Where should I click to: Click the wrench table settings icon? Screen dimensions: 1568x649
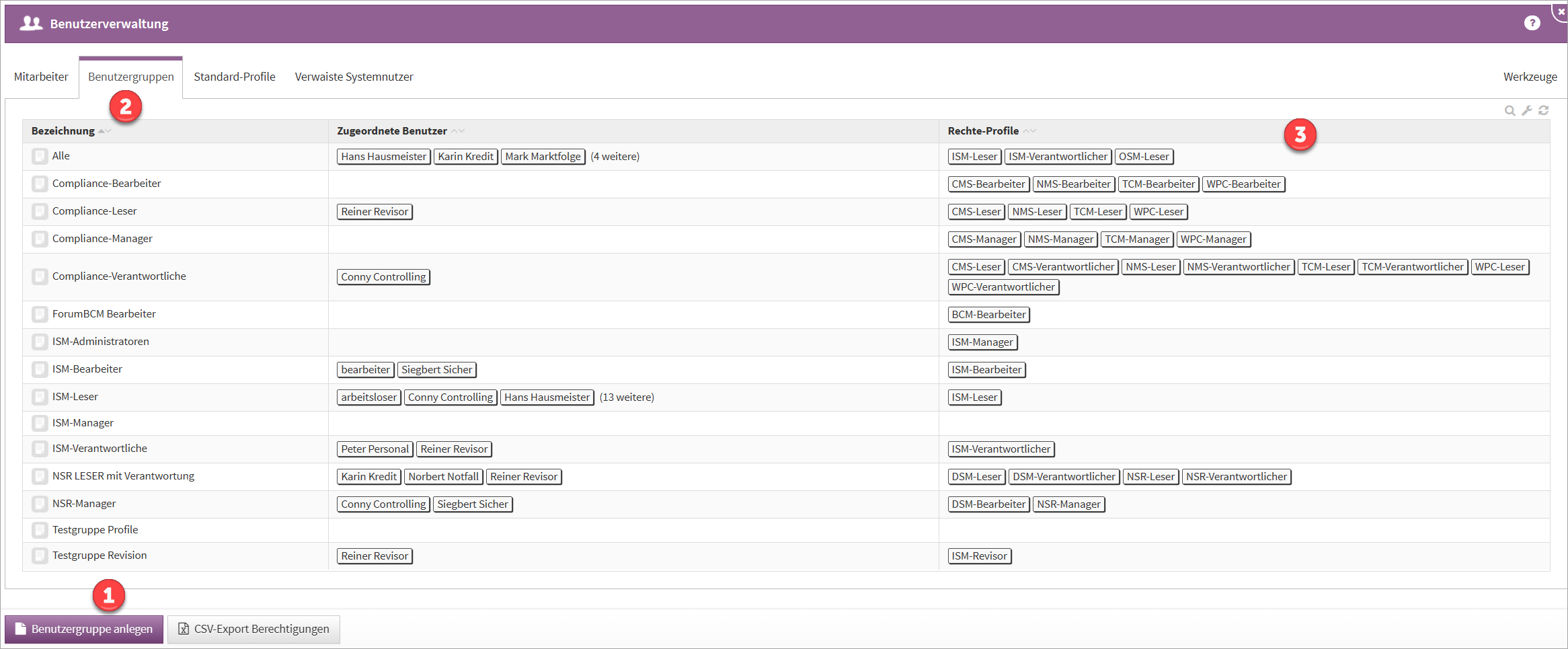tap(1527, 111)
